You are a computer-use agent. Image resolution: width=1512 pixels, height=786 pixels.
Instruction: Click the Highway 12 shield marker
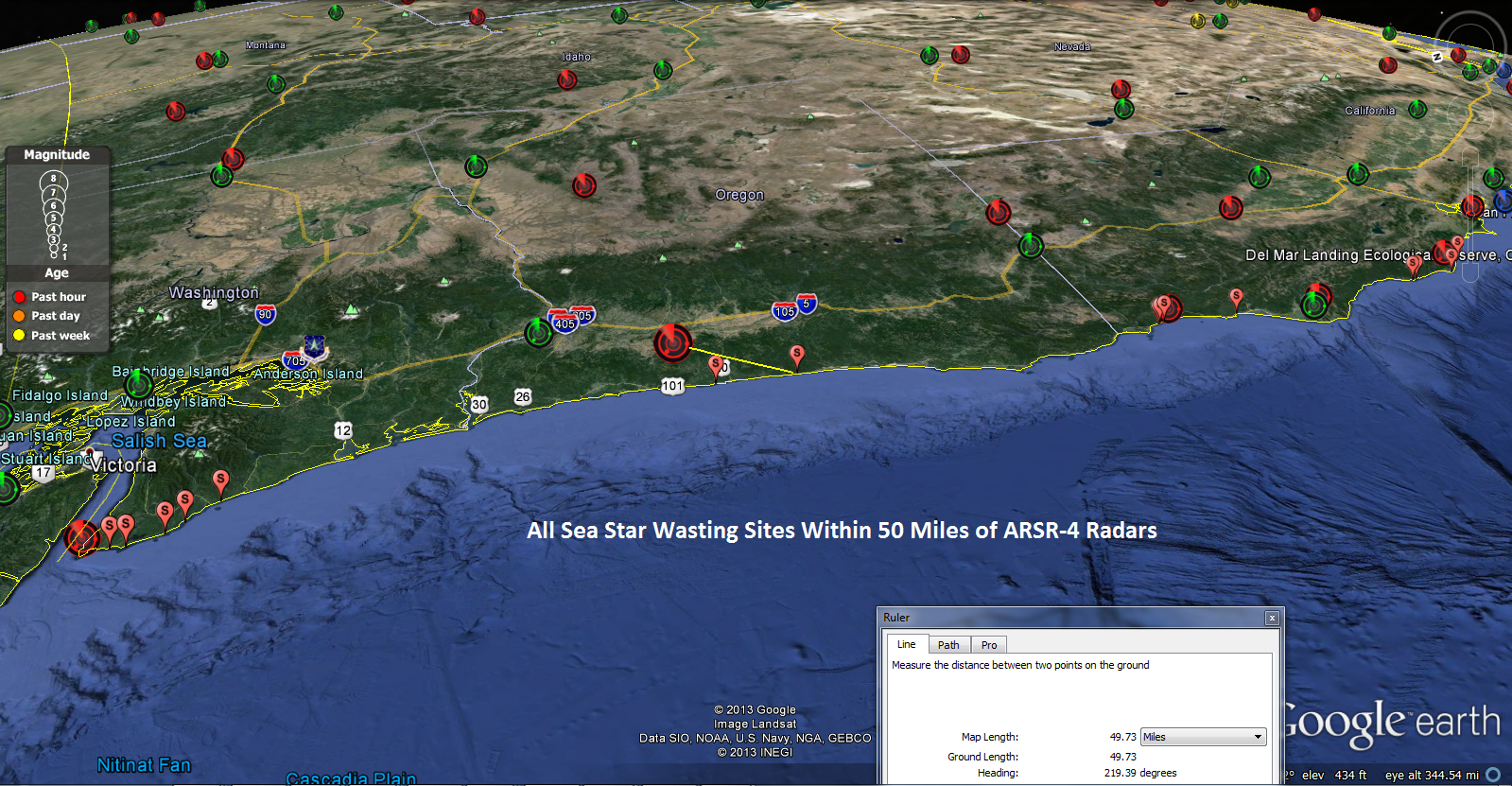point(342,430)
